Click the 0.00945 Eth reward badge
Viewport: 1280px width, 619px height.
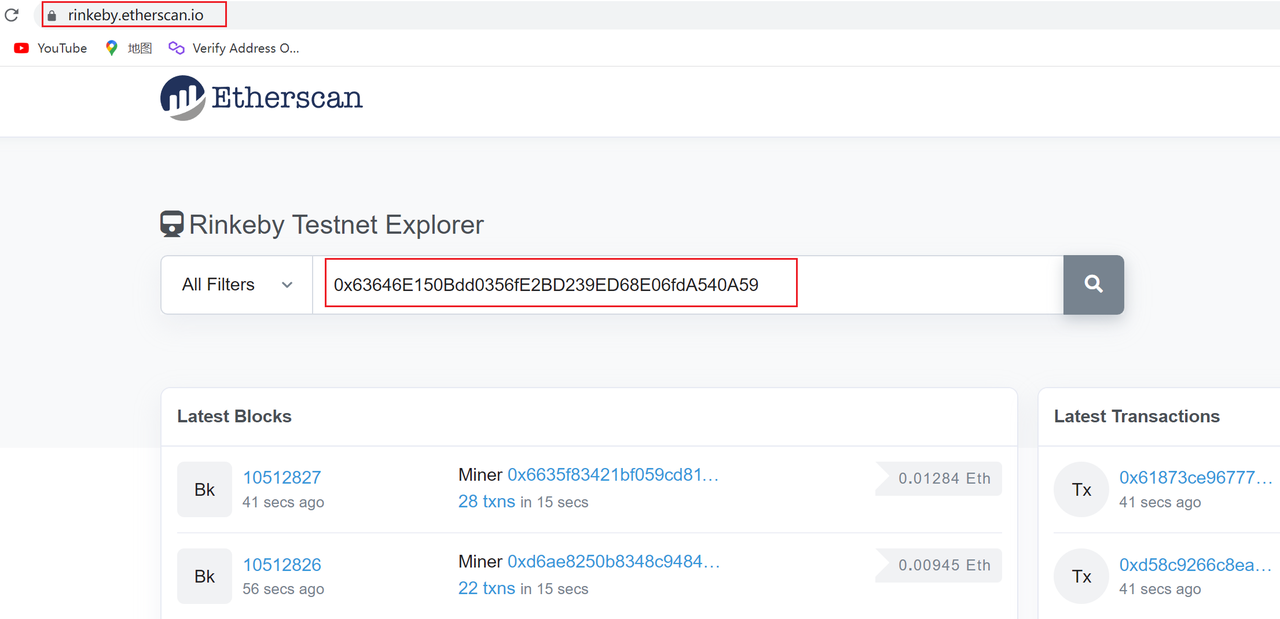click(x=938, y=565)
